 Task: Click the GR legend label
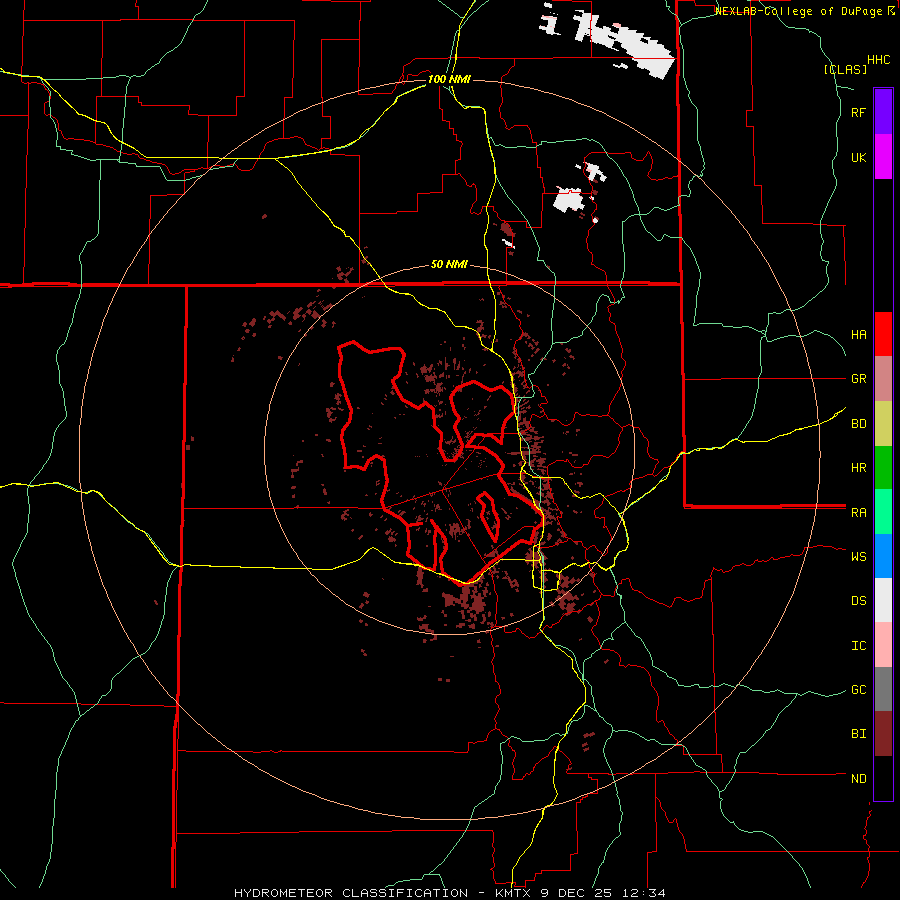[858, 379]
